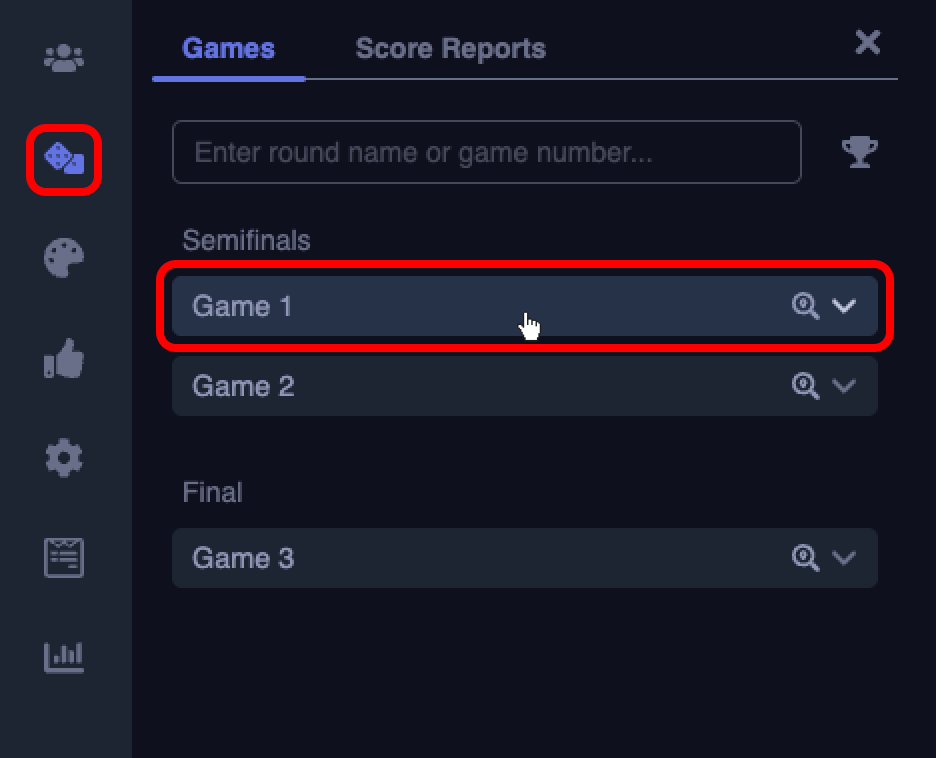Click the palette icon for theme settings
946x758 pixels.
click(63, 257)
